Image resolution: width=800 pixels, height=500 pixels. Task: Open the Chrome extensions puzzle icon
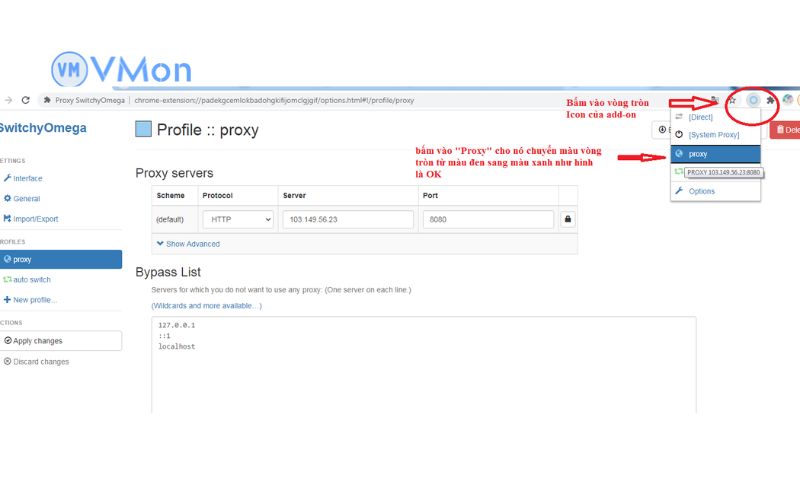pos(770,100)
